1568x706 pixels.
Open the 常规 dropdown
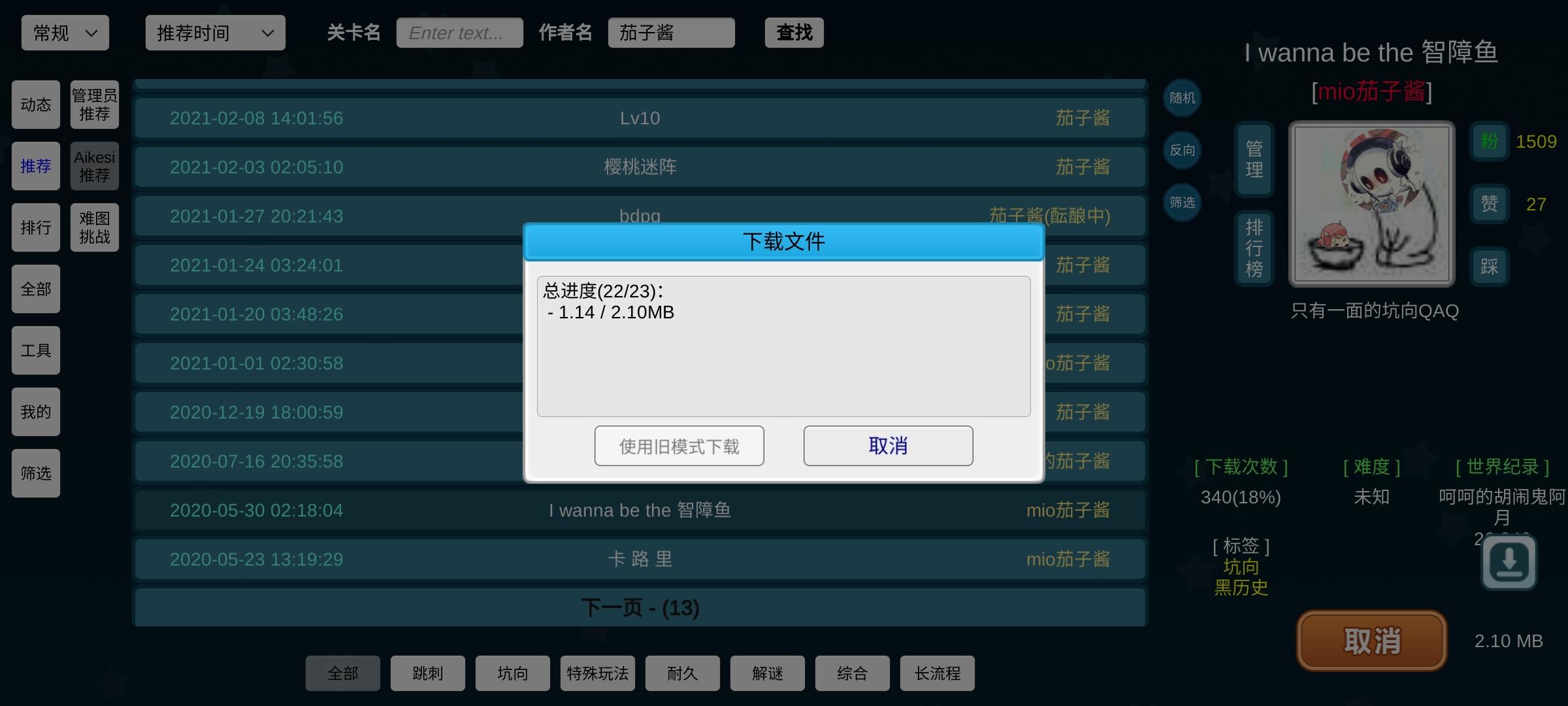click(65, 33)
